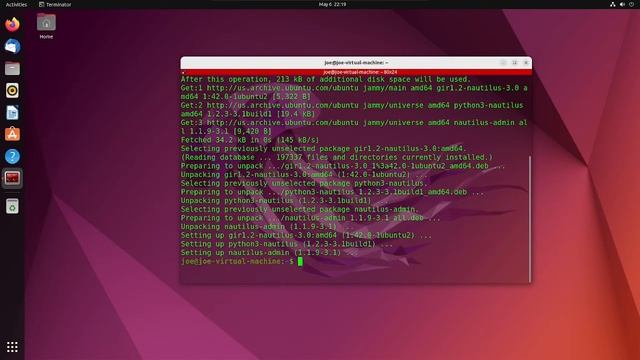This screenshot has height=360, width=640.
Task: Close the Terminator window
Action: coord(526,63)
